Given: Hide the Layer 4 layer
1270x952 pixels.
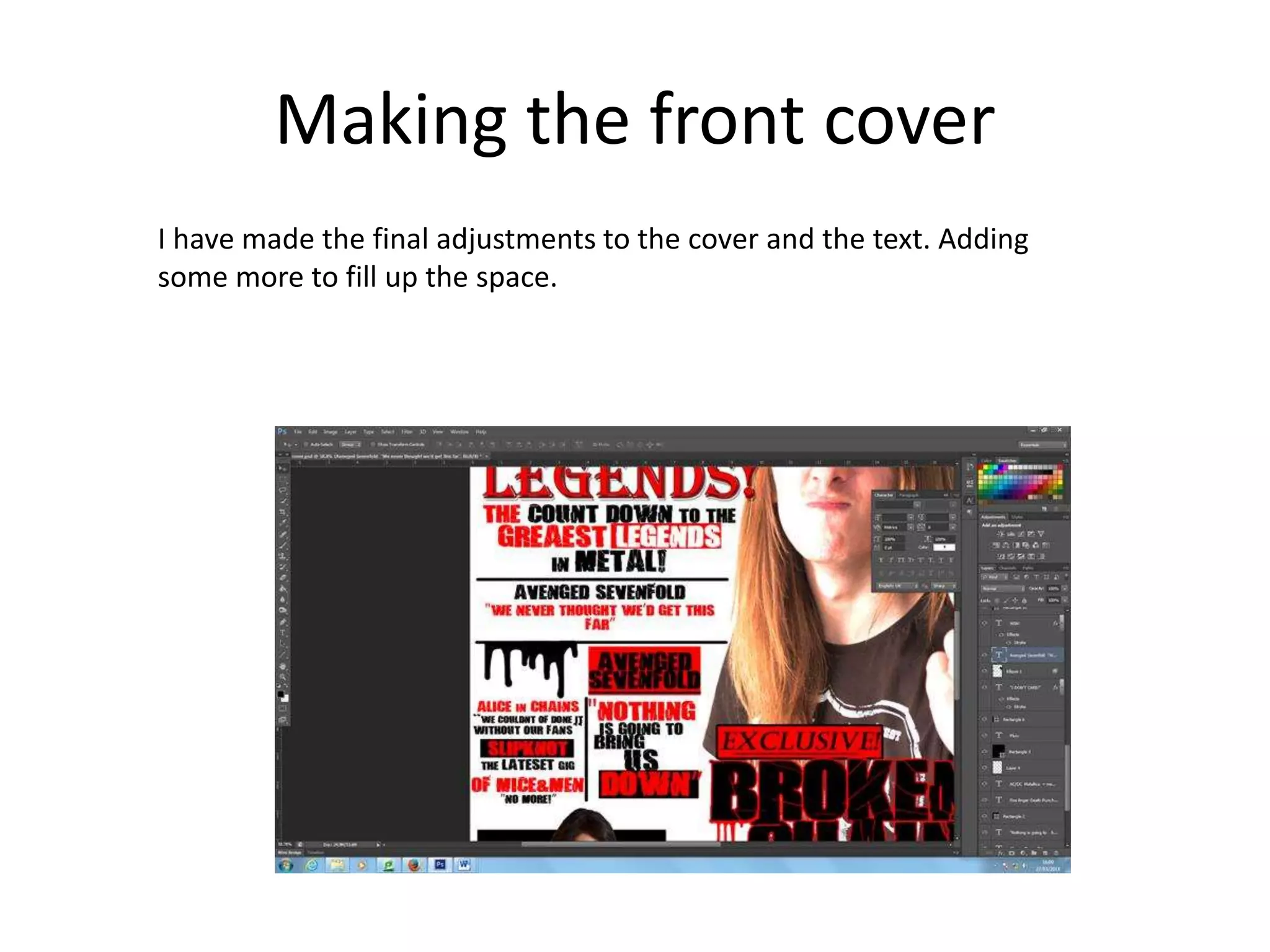Looking at the screenshot, I should pos(984,768).
